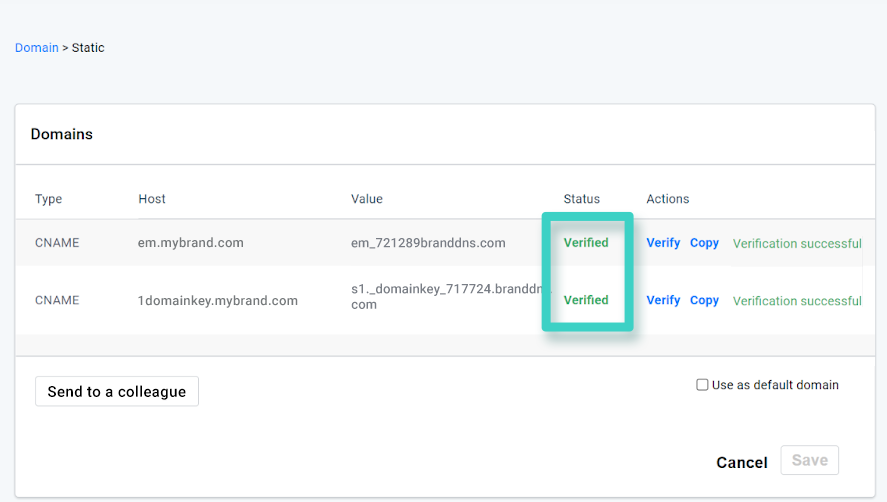Copy the em.mybrand.com CNAME record
Image resolution: width=887 pixels, height=502 pixels.
click(x=704, y=243)
